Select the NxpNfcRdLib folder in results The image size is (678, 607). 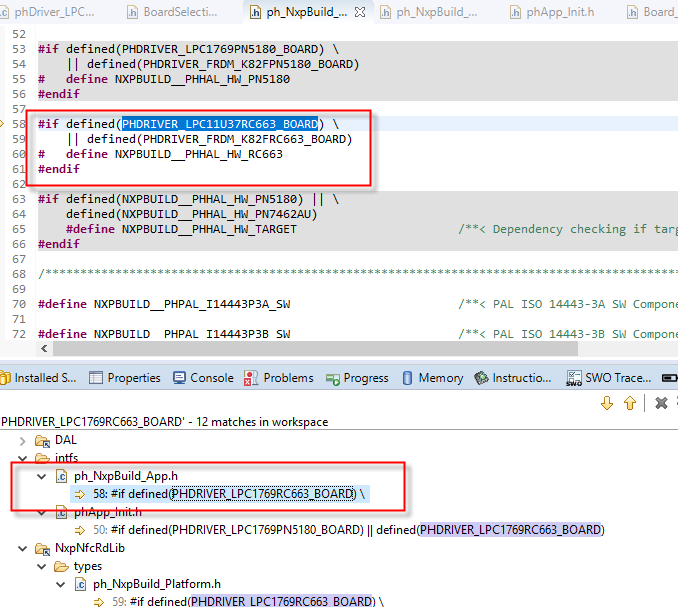point(90,548)
